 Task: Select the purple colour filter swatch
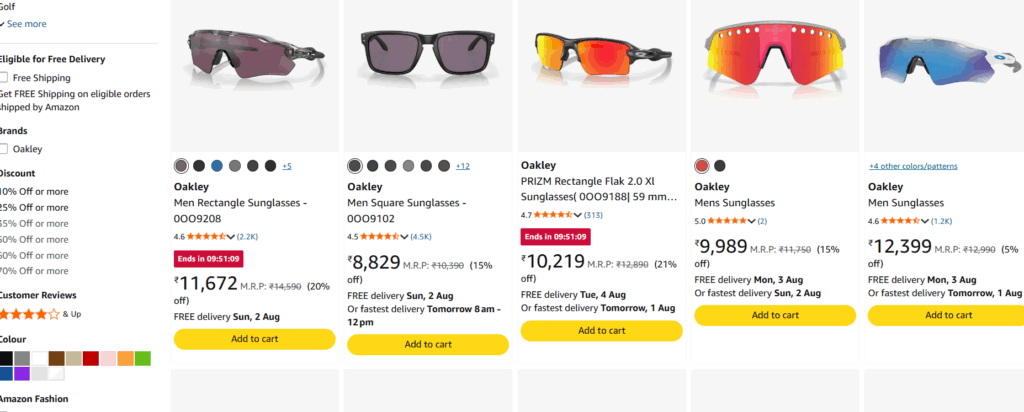coord(22,374)
